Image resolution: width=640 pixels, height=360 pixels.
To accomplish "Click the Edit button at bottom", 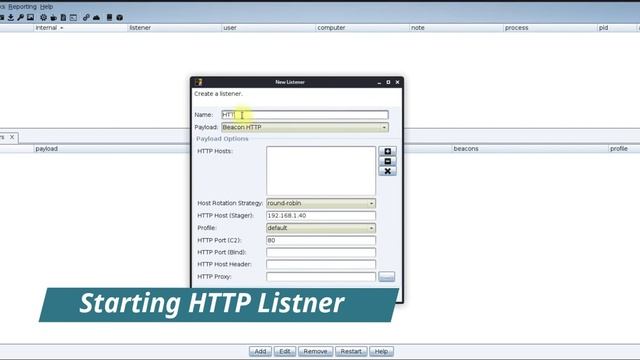I will (x=285, y=351).
